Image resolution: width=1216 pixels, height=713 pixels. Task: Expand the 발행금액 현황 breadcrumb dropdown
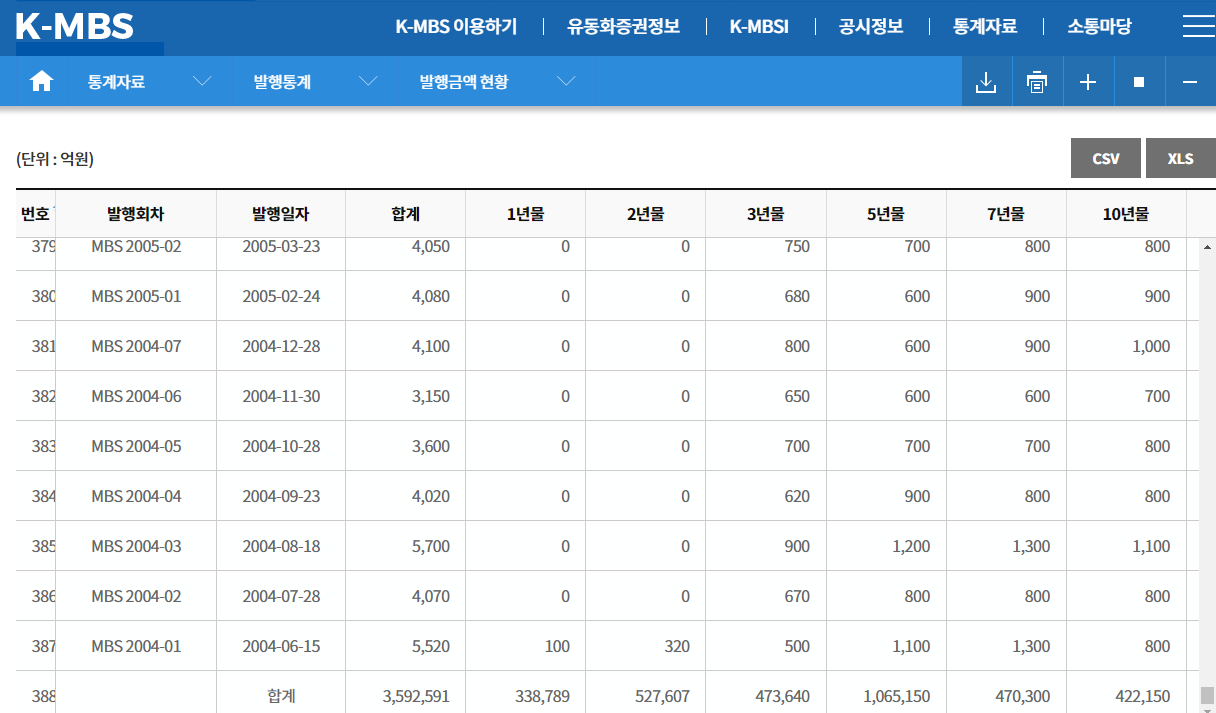566,82
